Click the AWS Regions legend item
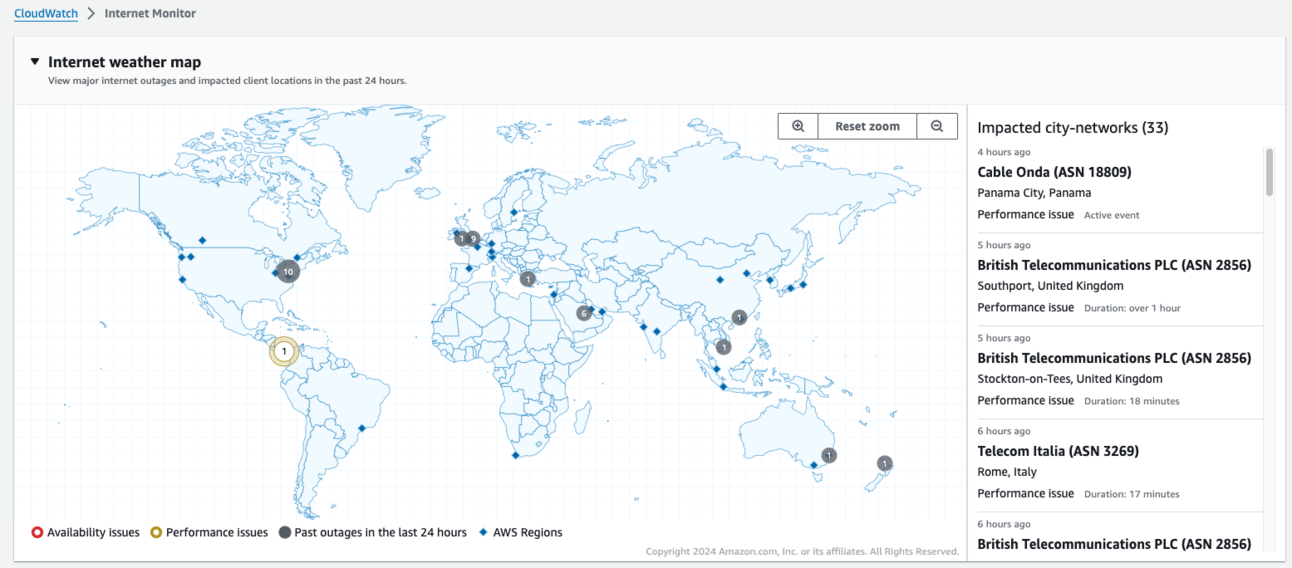 coord(520,532)
